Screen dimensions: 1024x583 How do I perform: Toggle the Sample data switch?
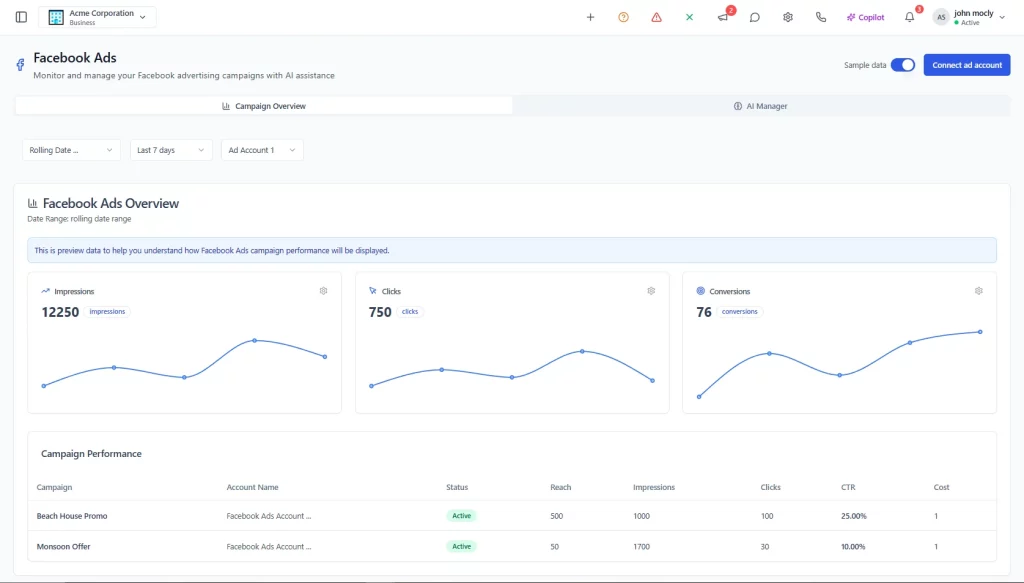(903, 65)
